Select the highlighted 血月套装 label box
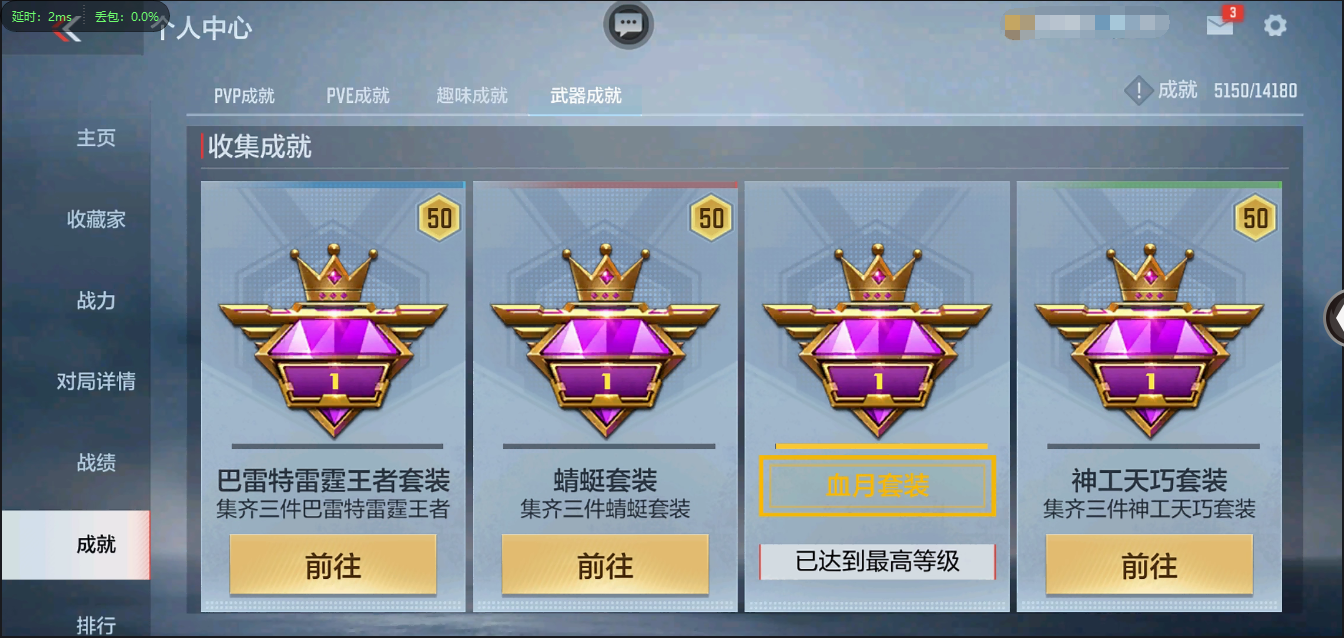 click(877, 486)
